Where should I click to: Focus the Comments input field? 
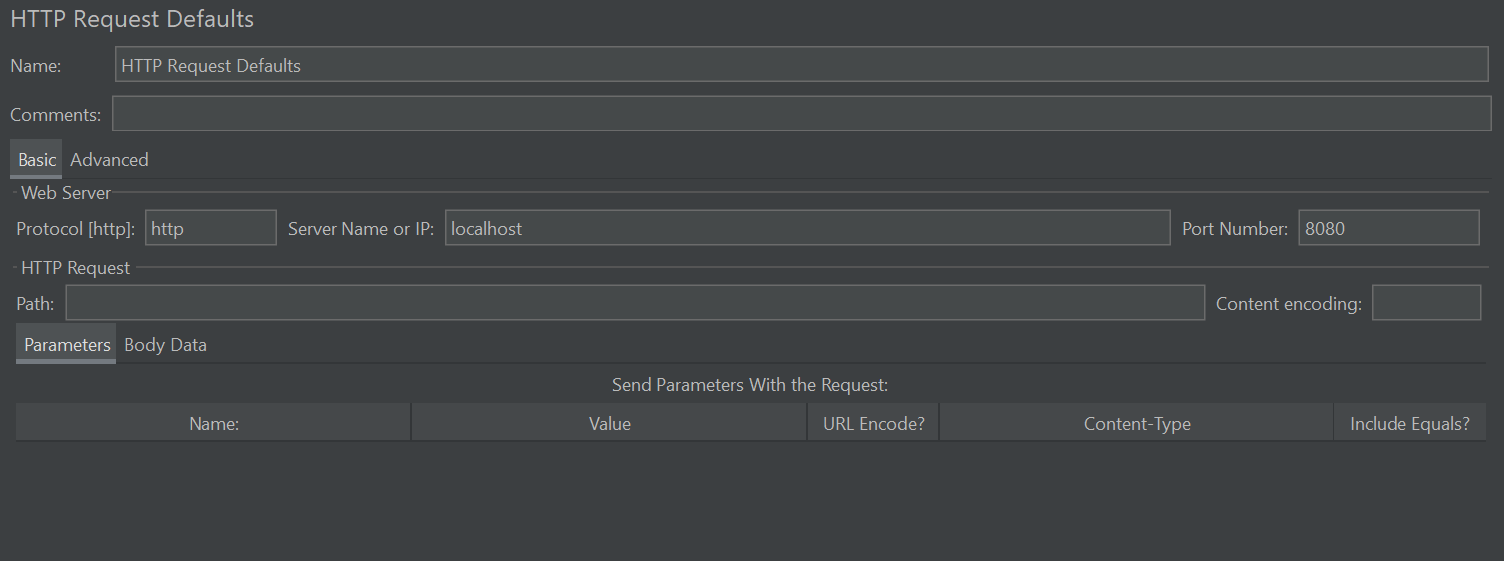tap(801, 114)
